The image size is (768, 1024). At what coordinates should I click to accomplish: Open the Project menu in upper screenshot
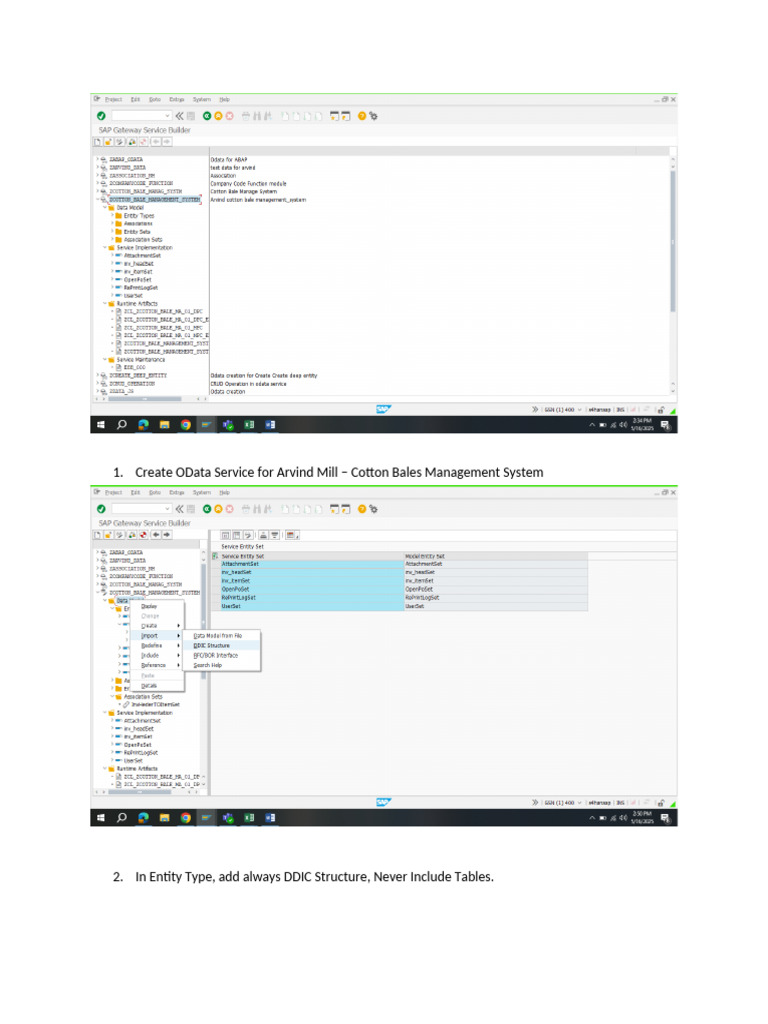(114, 100)
